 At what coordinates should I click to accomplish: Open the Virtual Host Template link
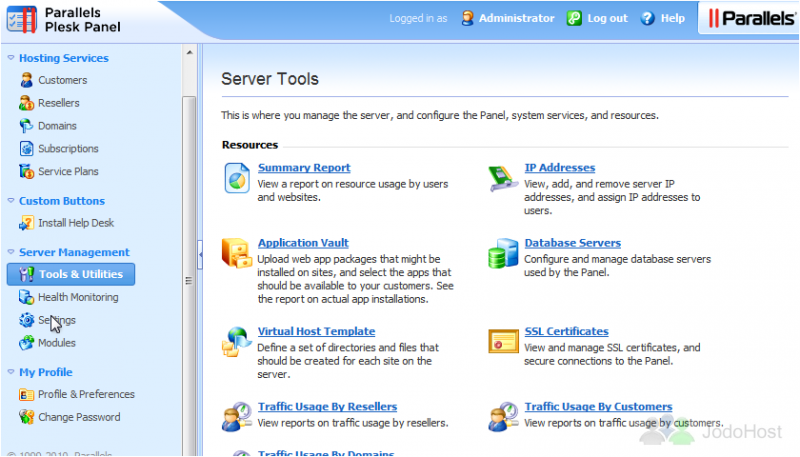(x=316, y=332)
